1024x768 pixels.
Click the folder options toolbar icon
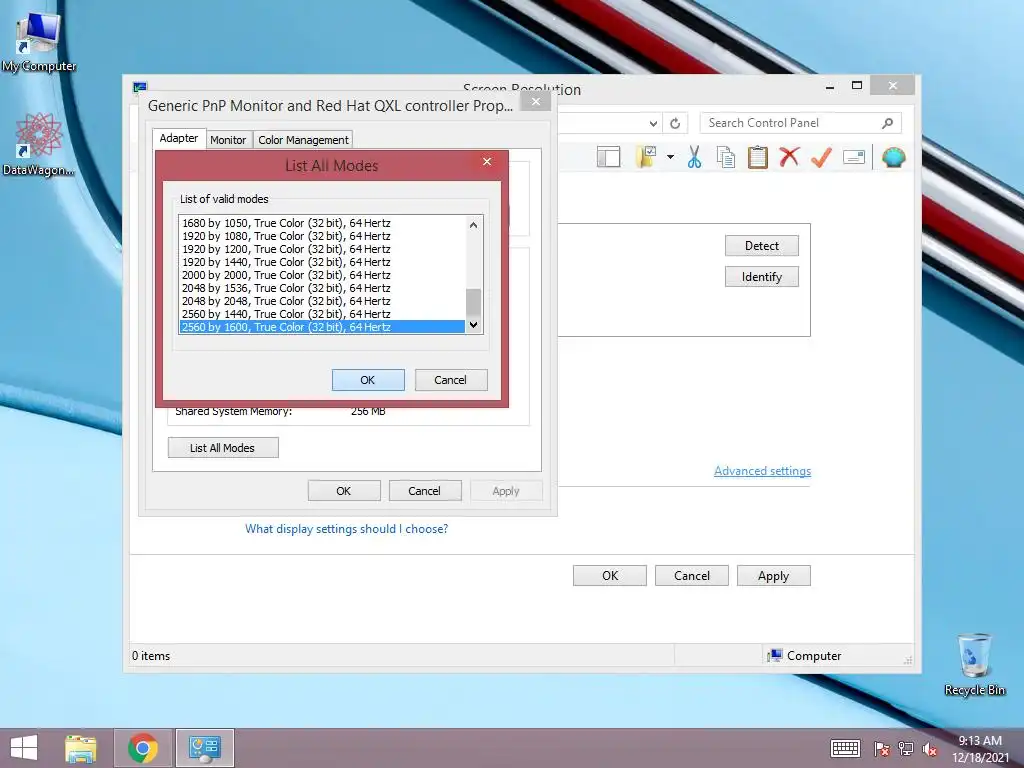coord(646,157)
